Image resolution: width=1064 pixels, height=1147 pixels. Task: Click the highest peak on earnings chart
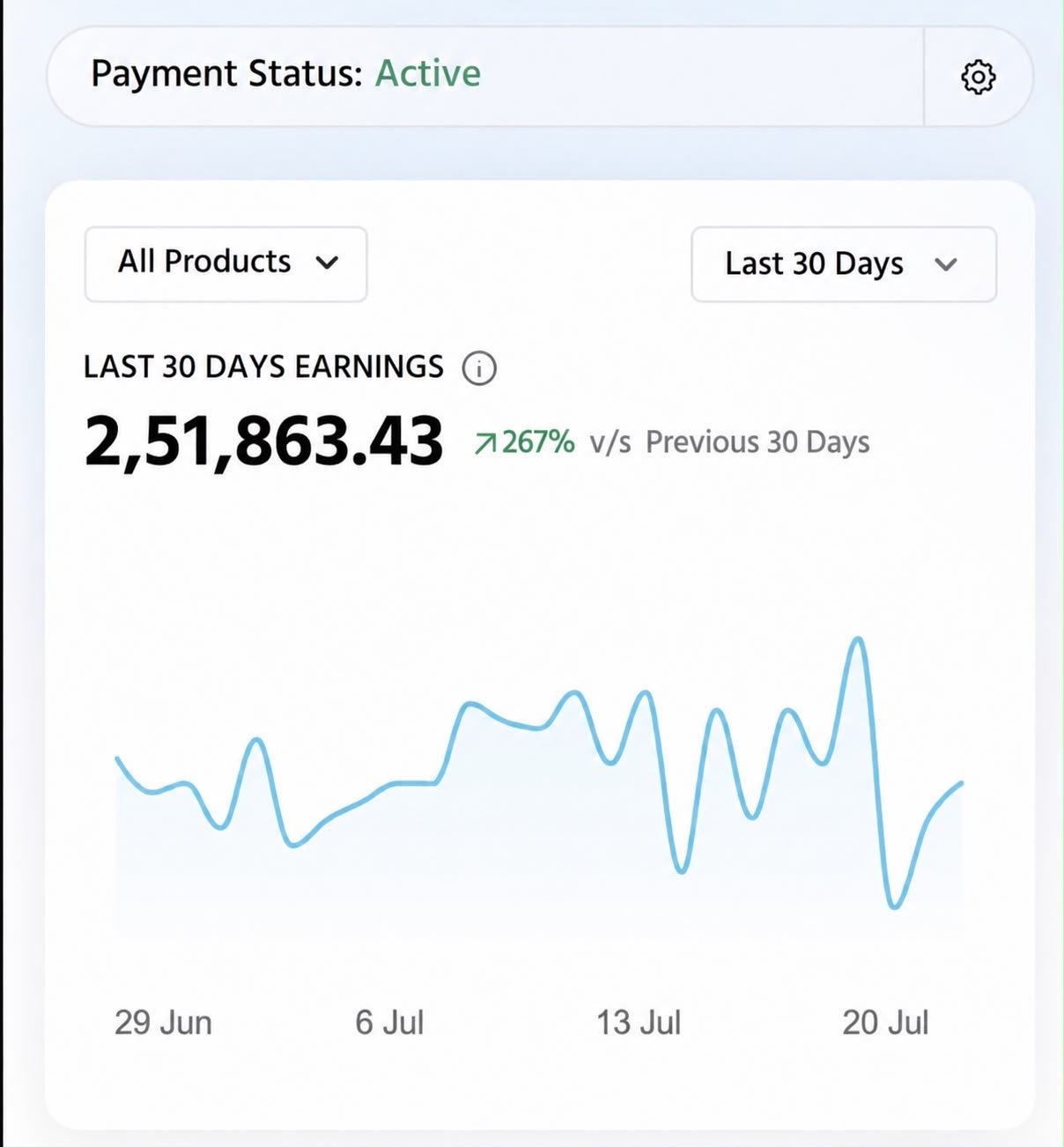click(x=858, y=640)
